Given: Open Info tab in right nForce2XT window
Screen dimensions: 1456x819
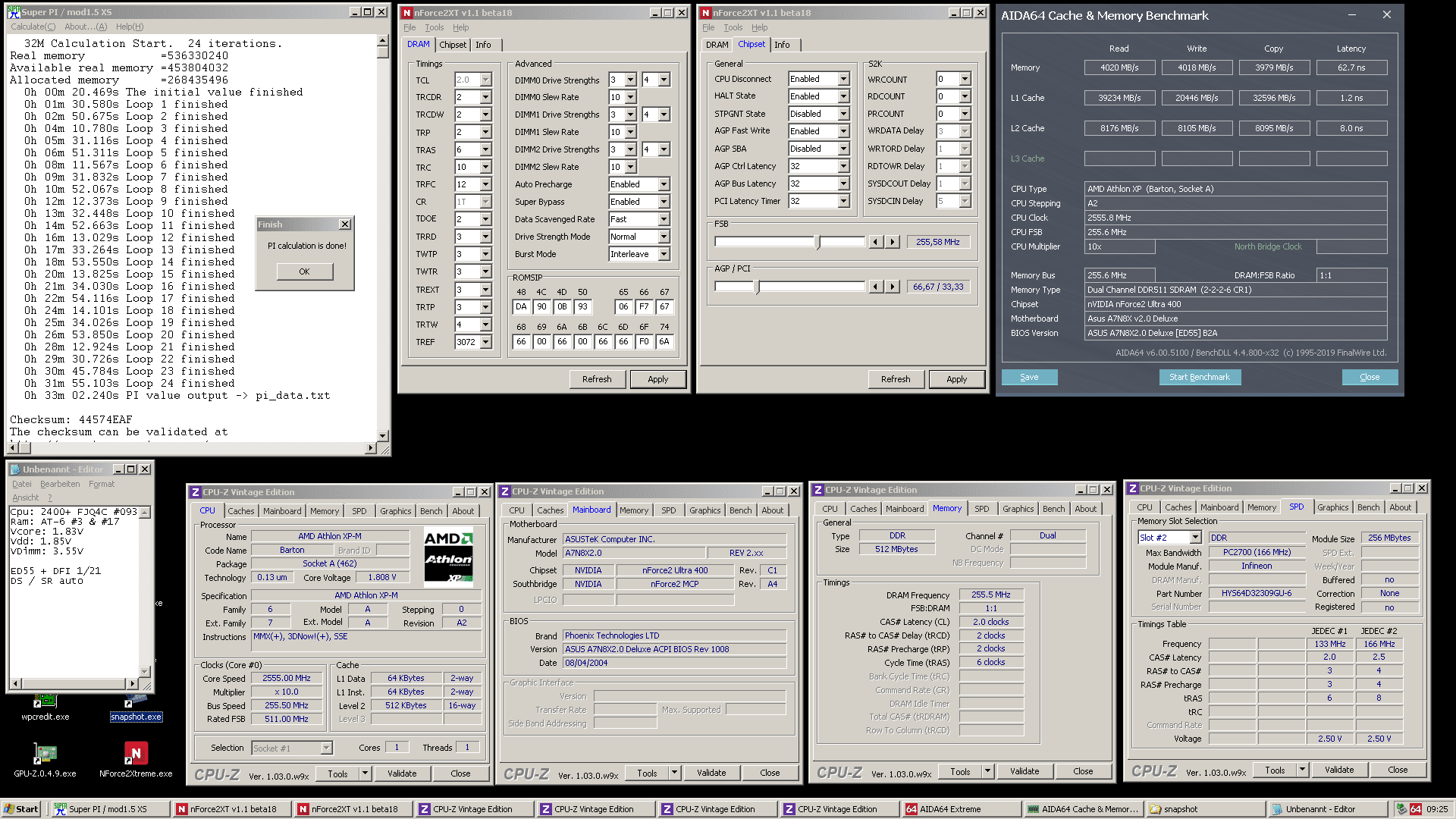Looking at the screenshot, I should point(782,45).
